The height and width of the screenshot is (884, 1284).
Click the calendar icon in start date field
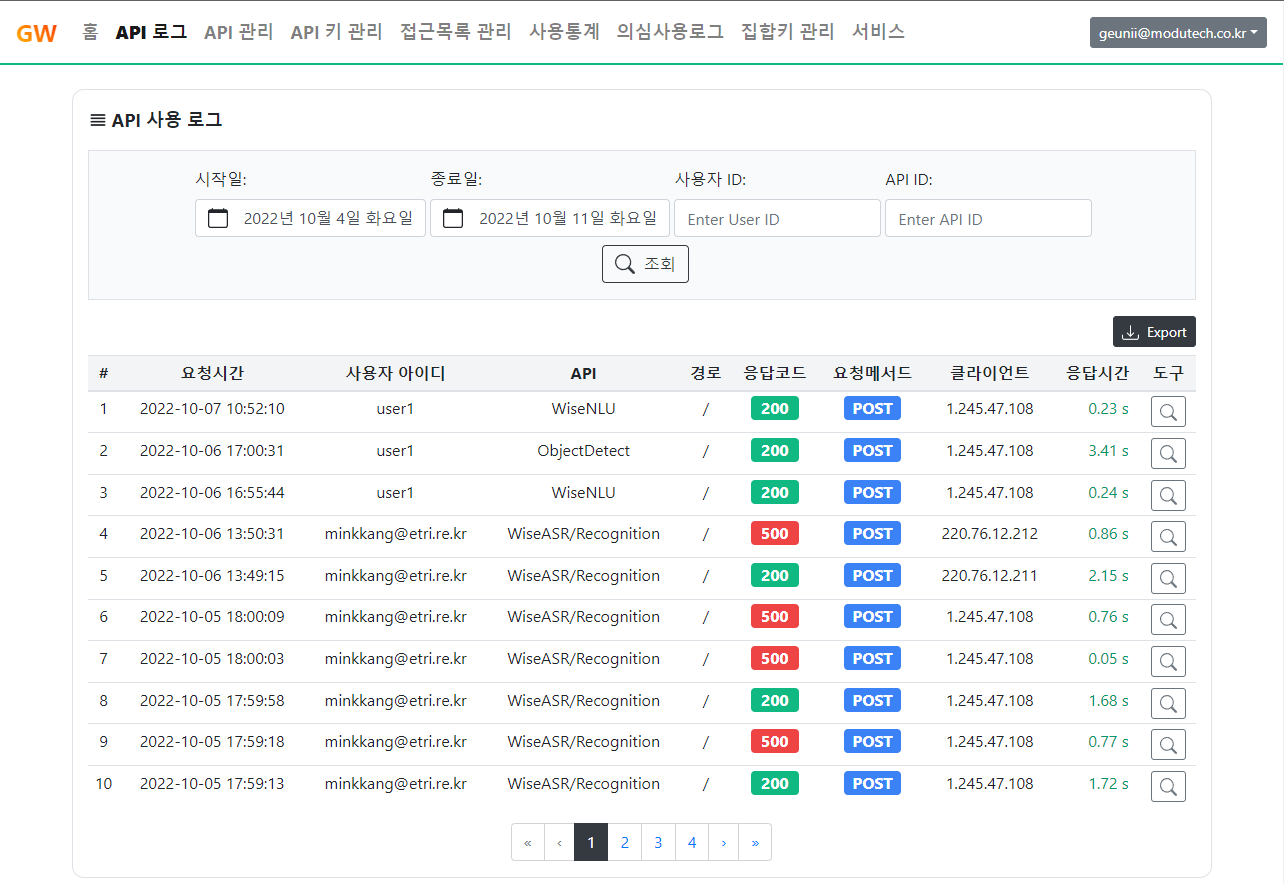click(218, 218)
